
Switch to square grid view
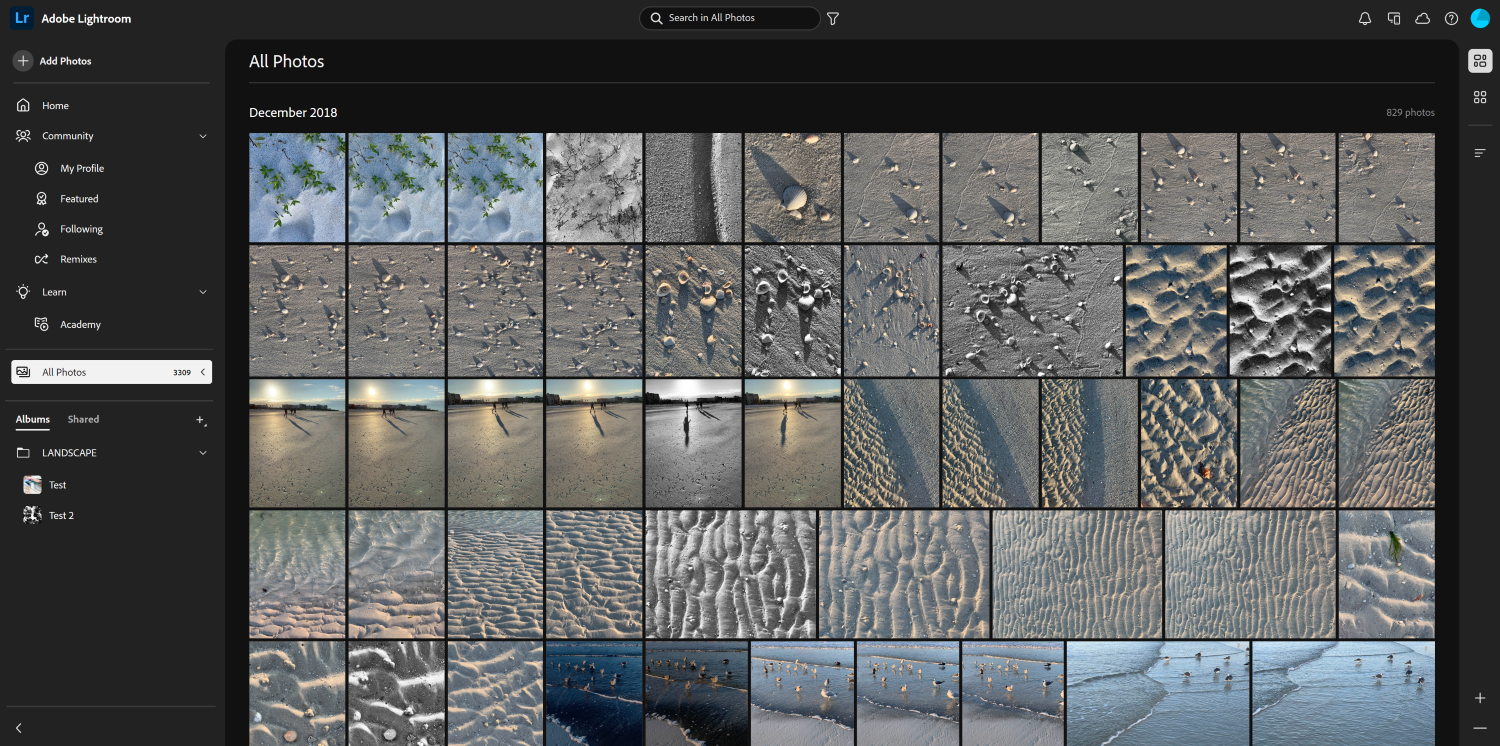pos(1480,96)
